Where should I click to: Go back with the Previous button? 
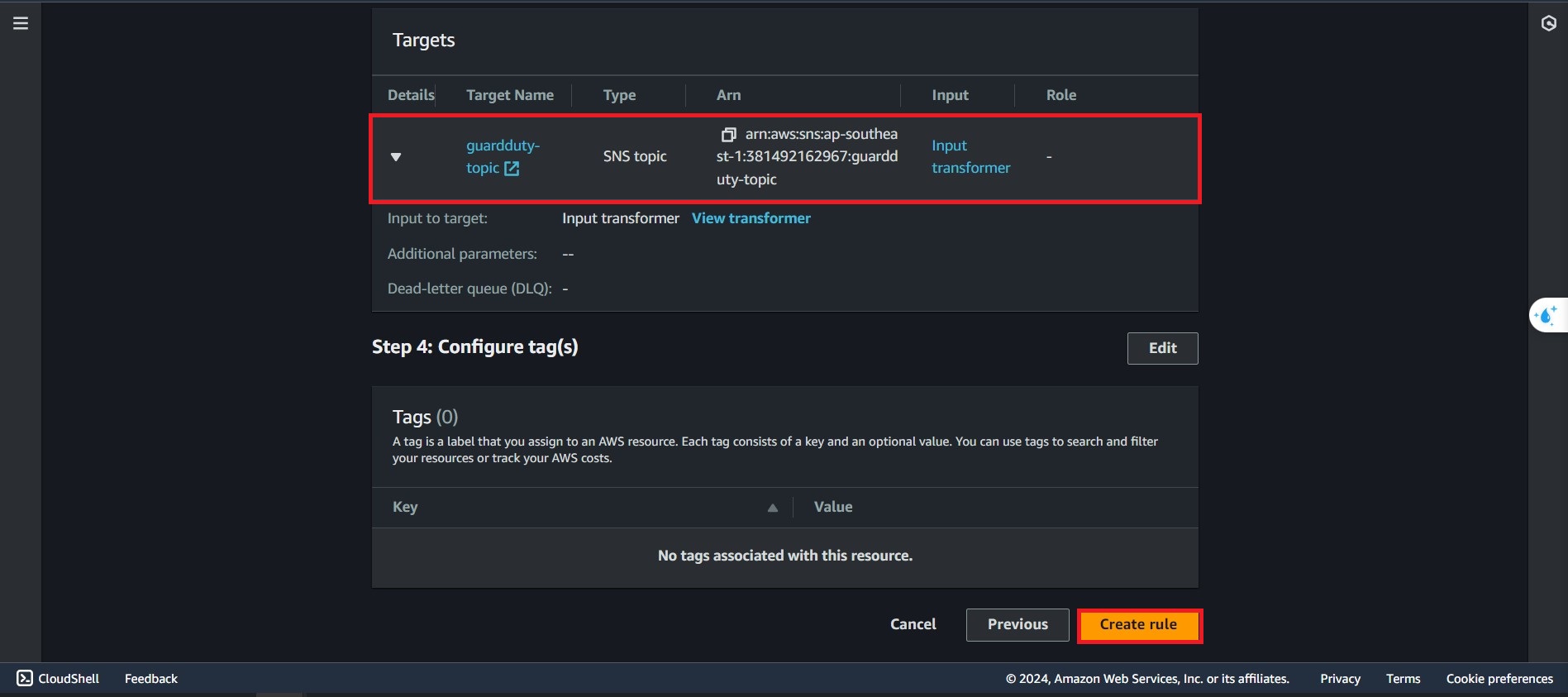1017,624
